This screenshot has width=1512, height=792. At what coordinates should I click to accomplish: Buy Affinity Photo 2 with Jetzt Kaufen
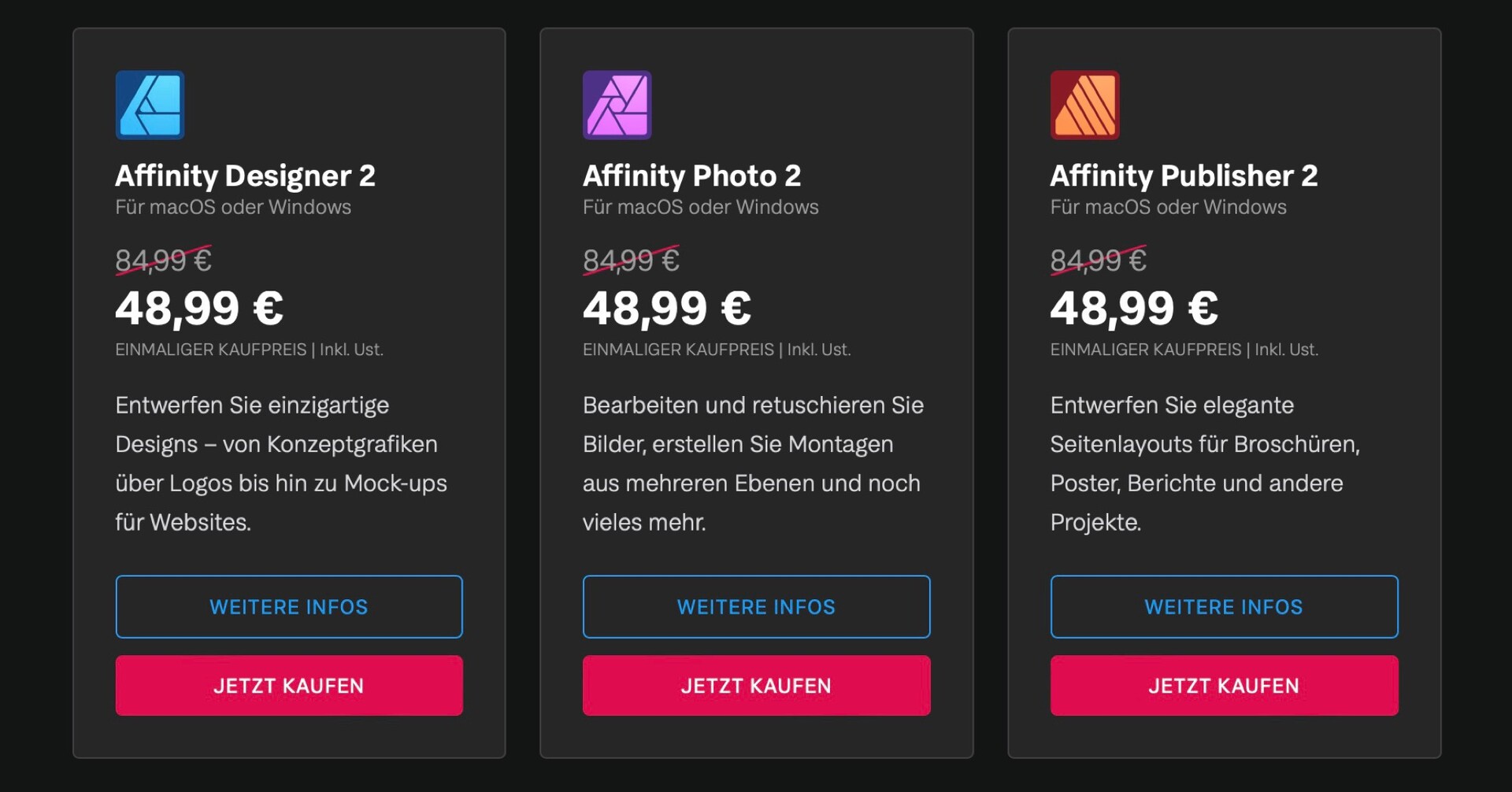point(757,686)
